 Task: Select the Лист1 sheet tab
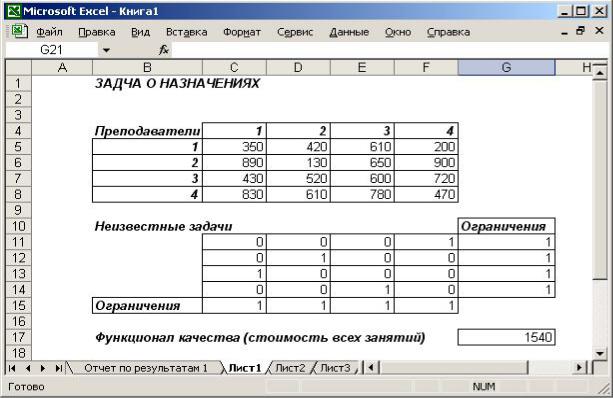tap(245, 368)
